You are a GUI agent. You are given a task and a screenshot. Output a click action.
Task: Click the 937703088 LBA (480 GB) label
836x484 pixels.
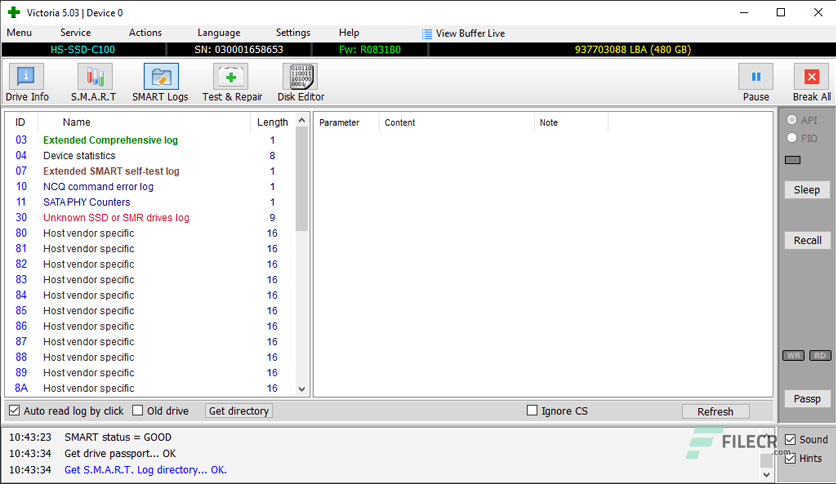pos(632,50)
